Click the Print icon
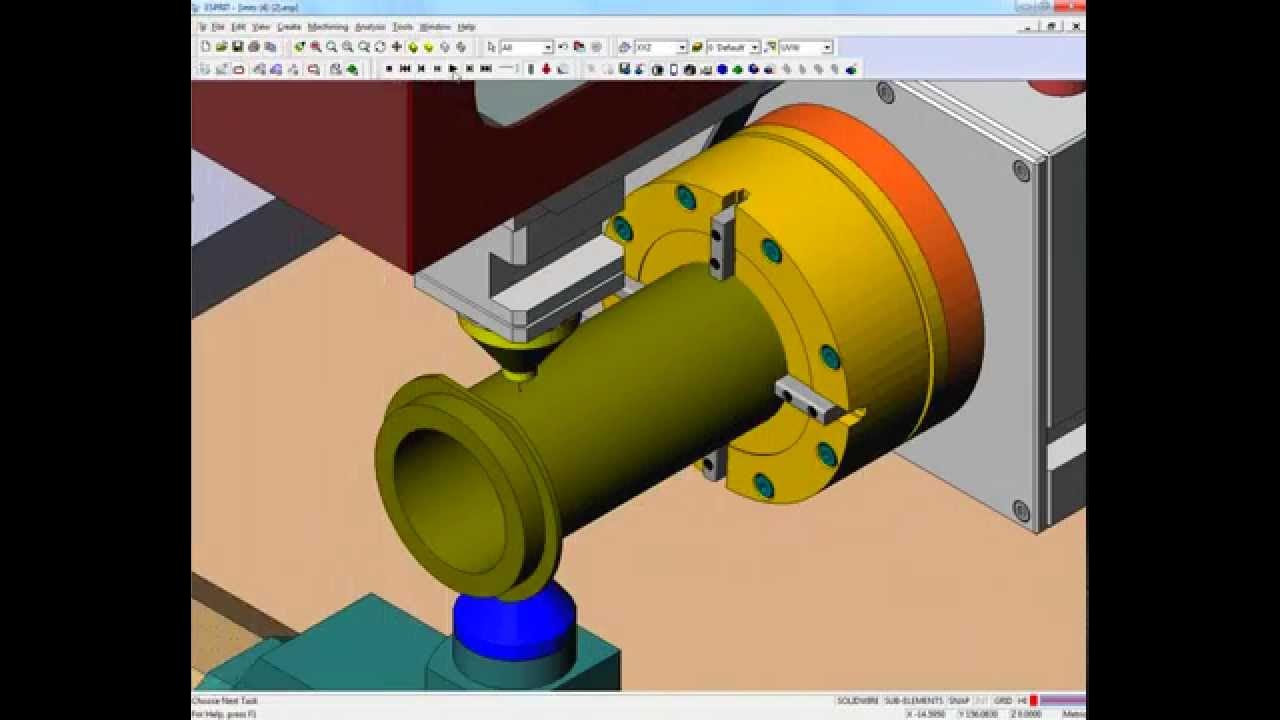Image resolution: width=1280 pixels, height=720 pixels. pos(253,47)
